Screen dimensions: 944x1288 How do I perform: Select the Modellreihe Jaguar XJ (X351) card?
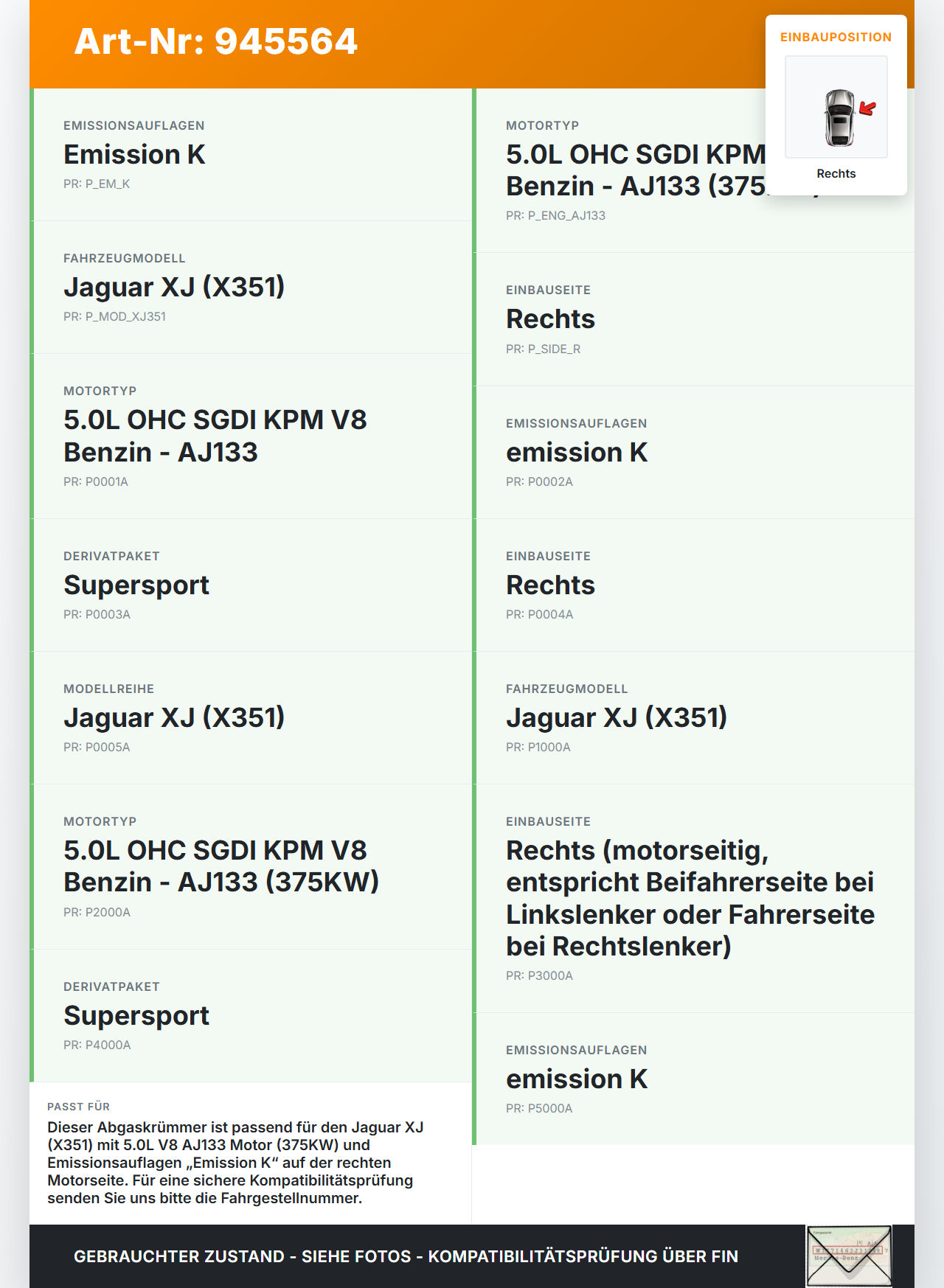pos(251,718)
